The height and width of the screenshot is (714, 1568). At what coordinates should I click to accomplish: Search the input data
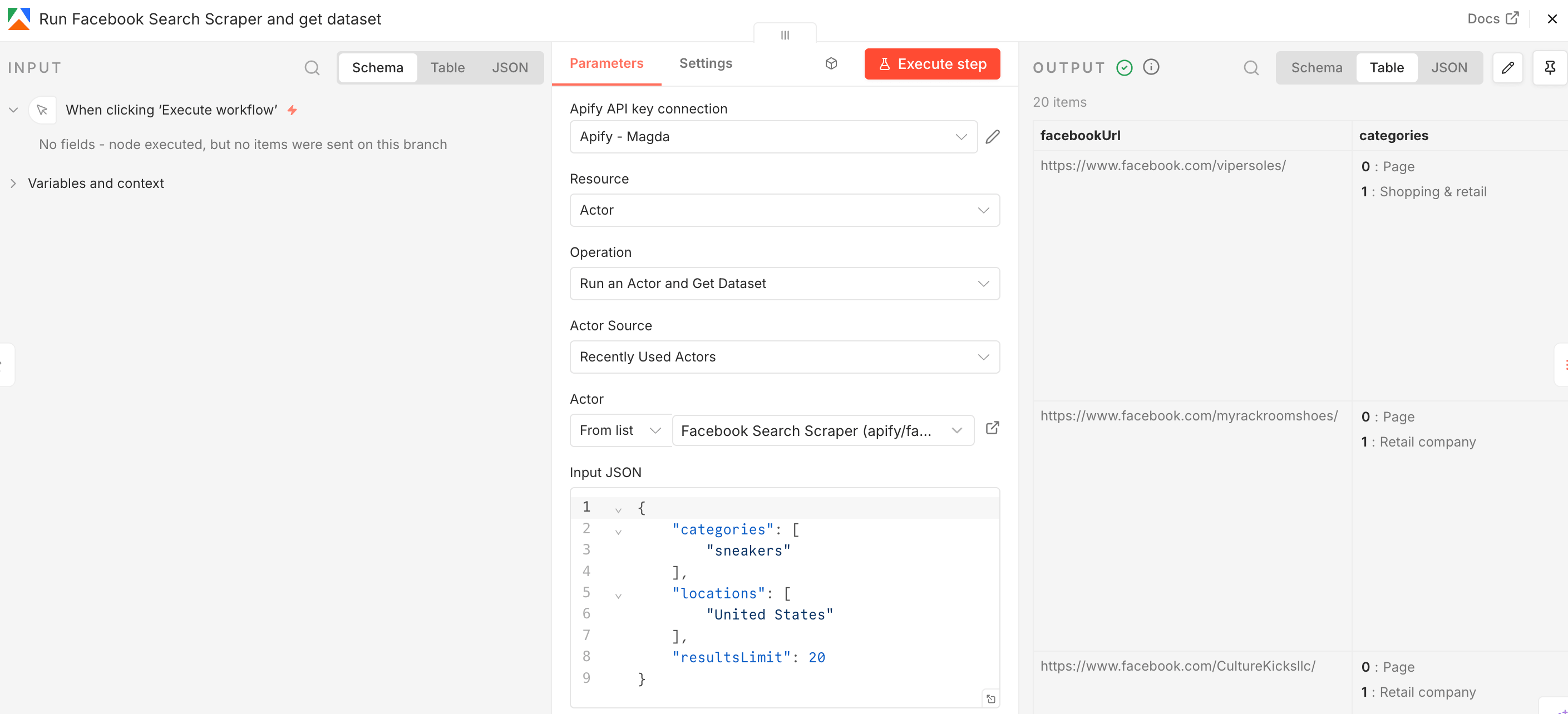click(x=312, y=67)
